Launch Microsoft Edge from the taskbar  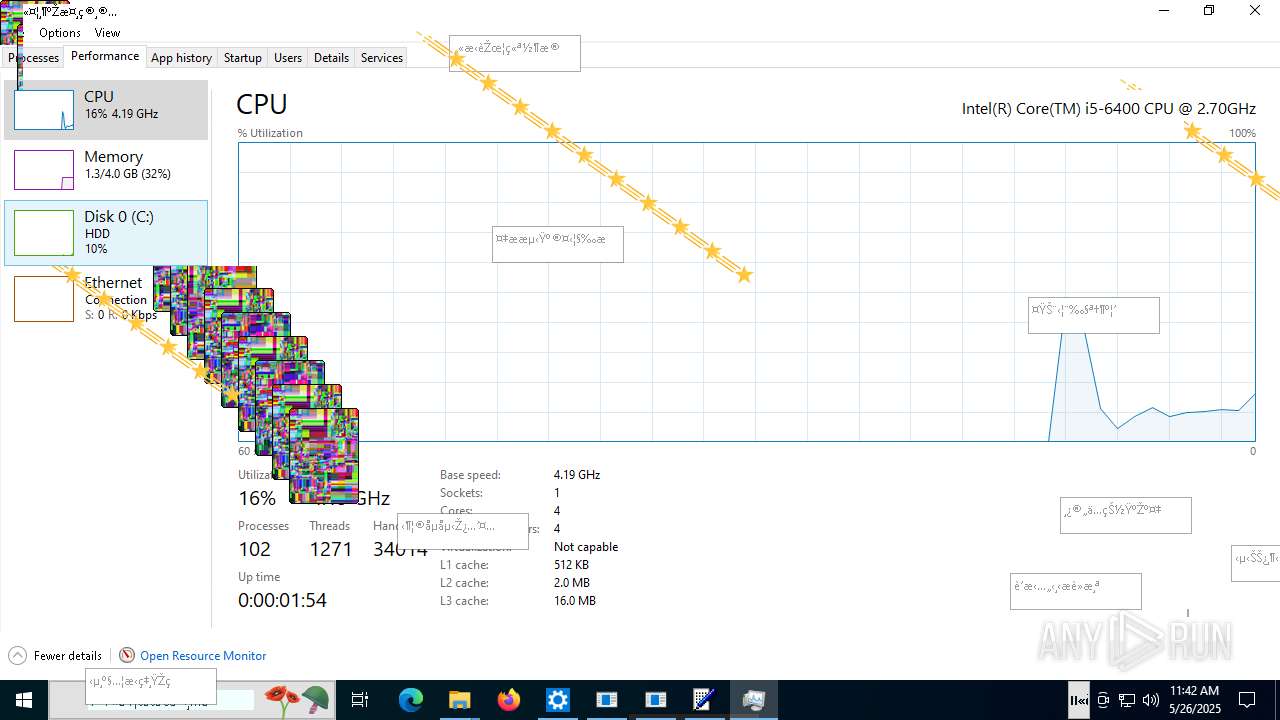pos(411,700)
